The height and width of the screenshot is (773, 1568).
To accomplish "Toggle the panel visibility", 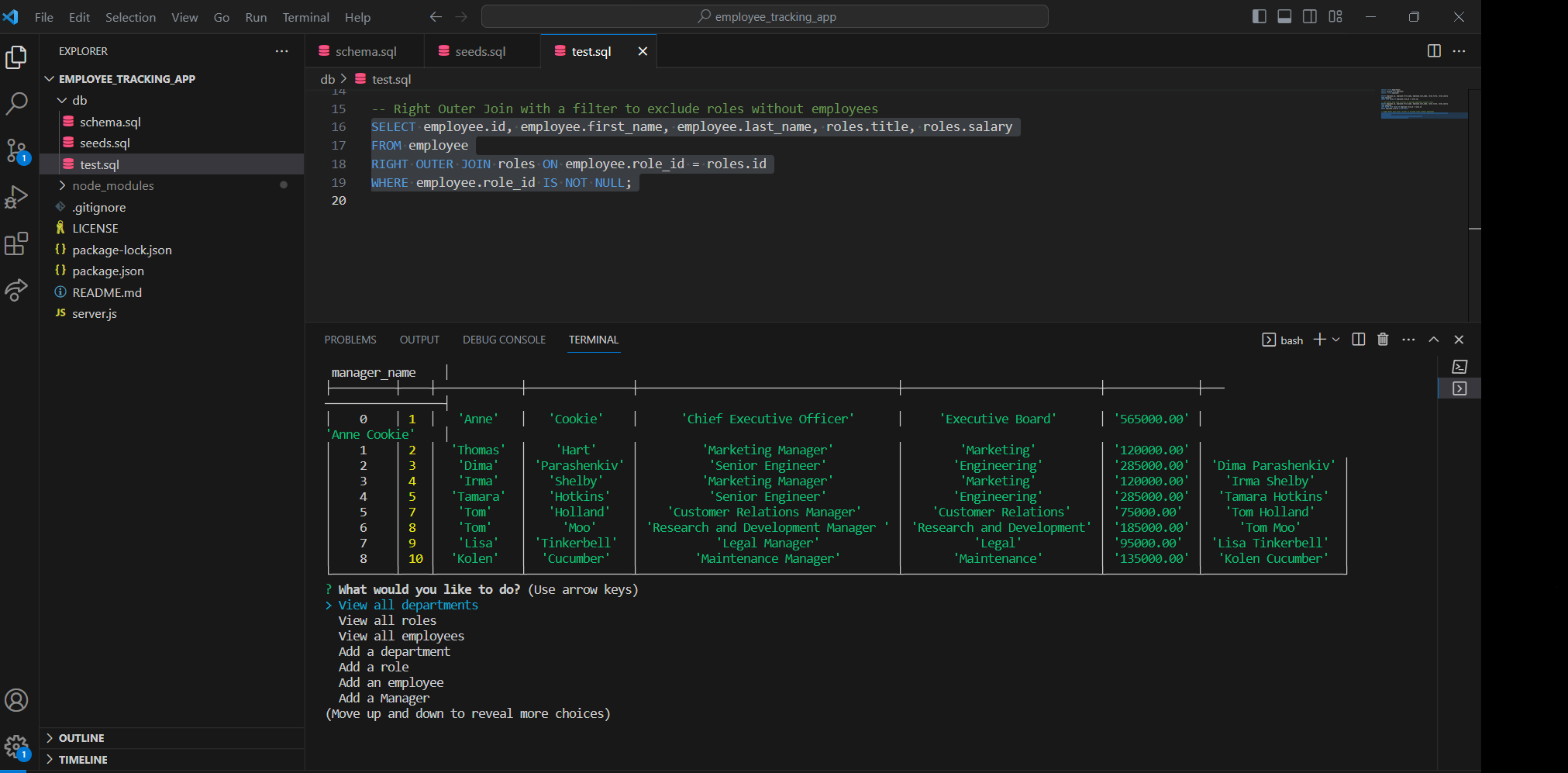I will pos(1284,16).
